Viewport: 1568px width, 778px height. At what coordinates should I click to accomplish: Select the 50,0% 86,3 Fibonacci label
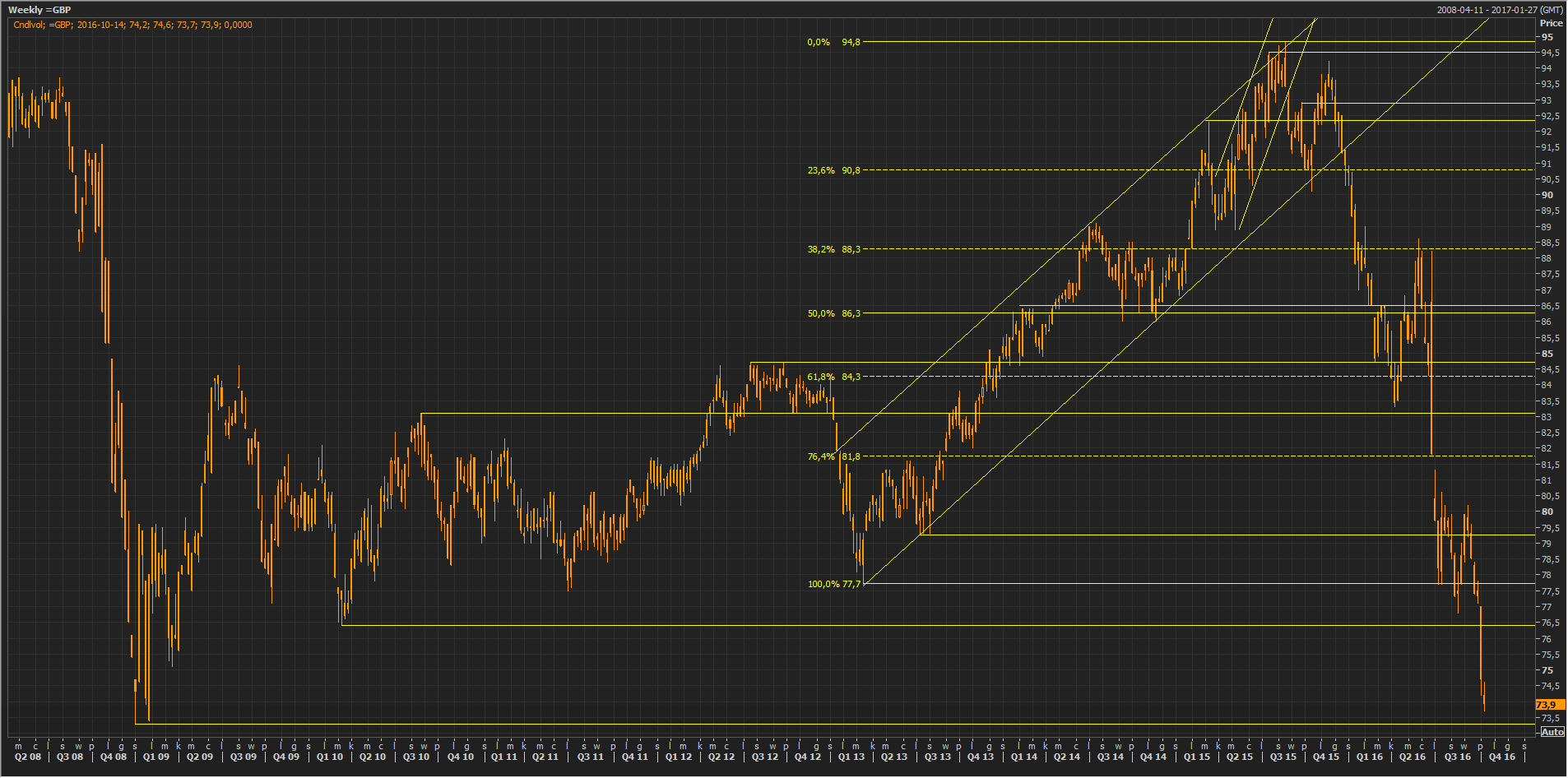click(x=833, y=313)
